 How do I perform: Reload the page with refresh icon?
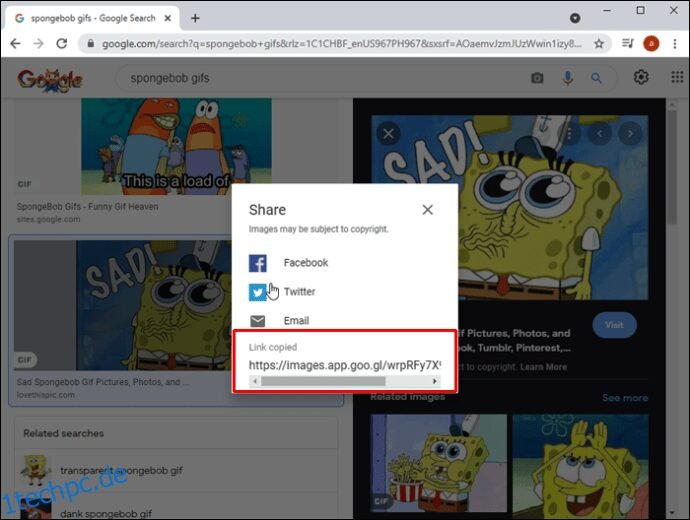pyautogui.click(x=62, y=43)
